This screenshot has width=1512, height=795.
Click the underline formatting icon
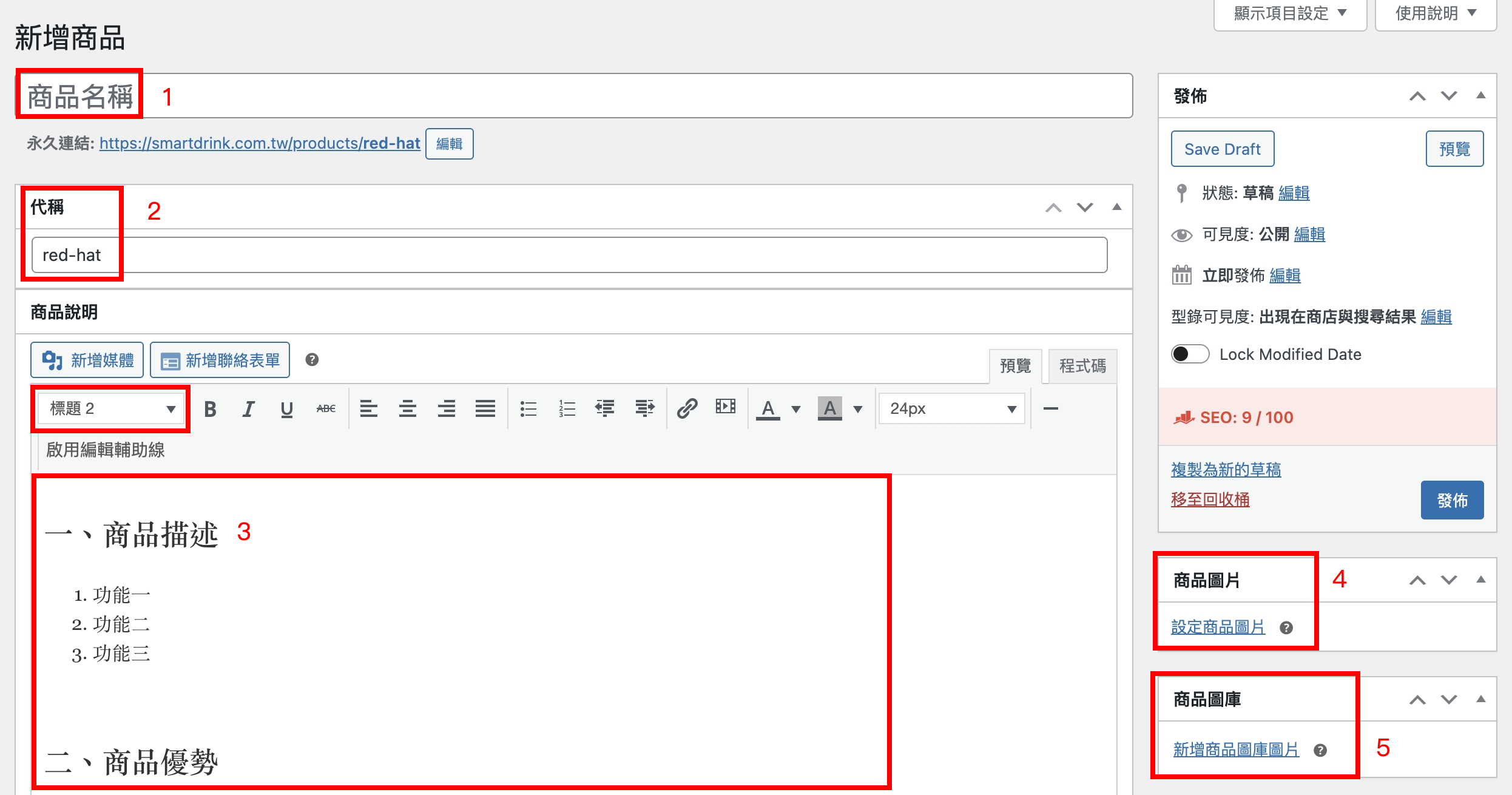coord(286,409)
